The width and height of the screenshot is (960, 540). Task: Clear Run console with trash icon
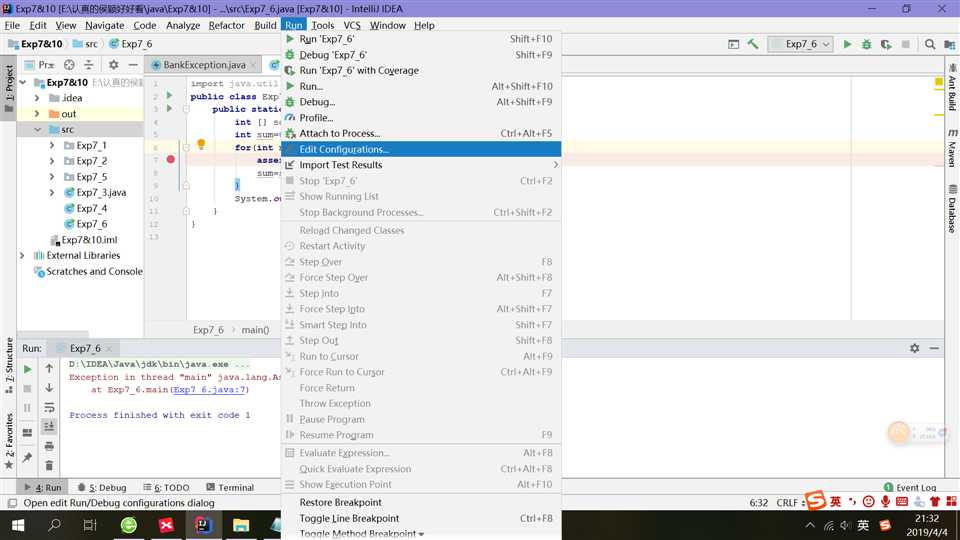tap(49, 465)
